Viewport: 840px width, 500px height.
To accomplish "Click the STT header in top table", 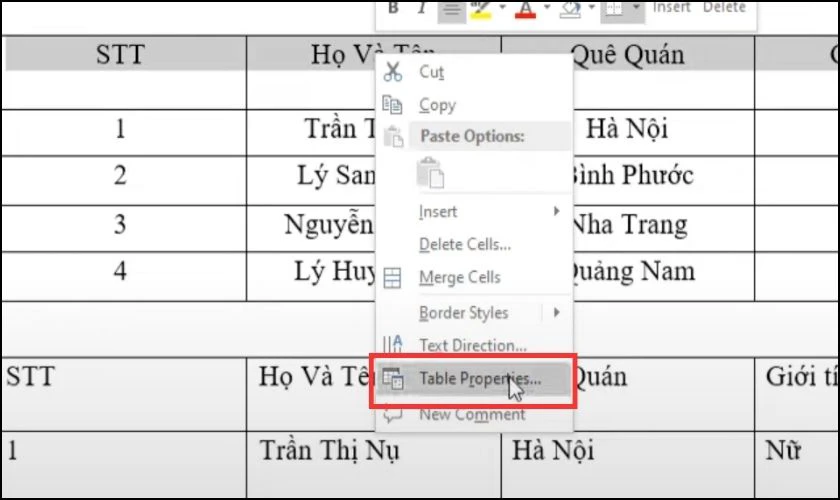I will click(120, 55).
